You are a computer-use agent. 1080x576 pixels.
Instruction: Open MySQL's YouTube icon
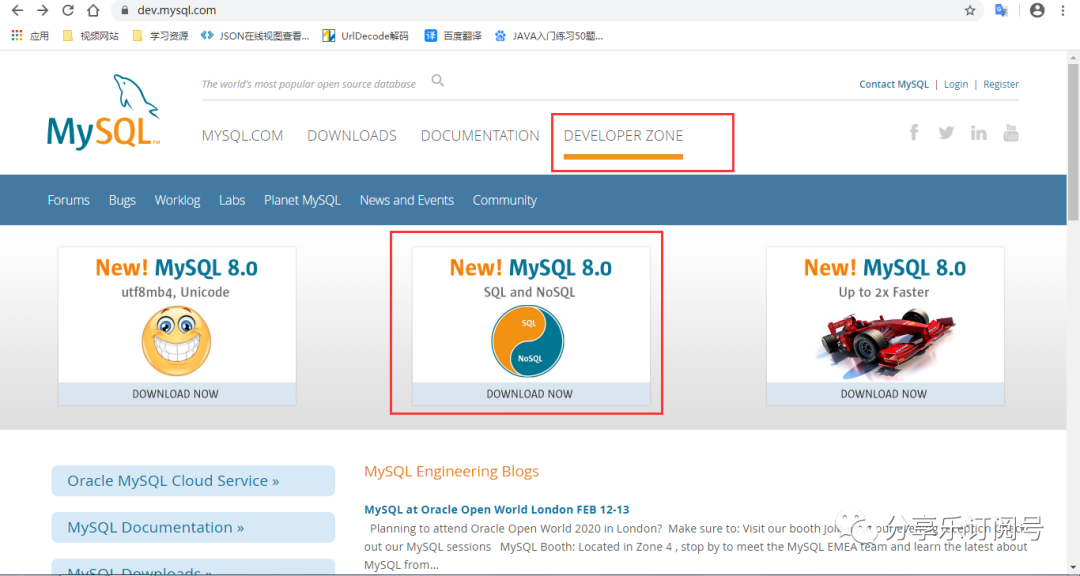click(x=1010, y=132)
